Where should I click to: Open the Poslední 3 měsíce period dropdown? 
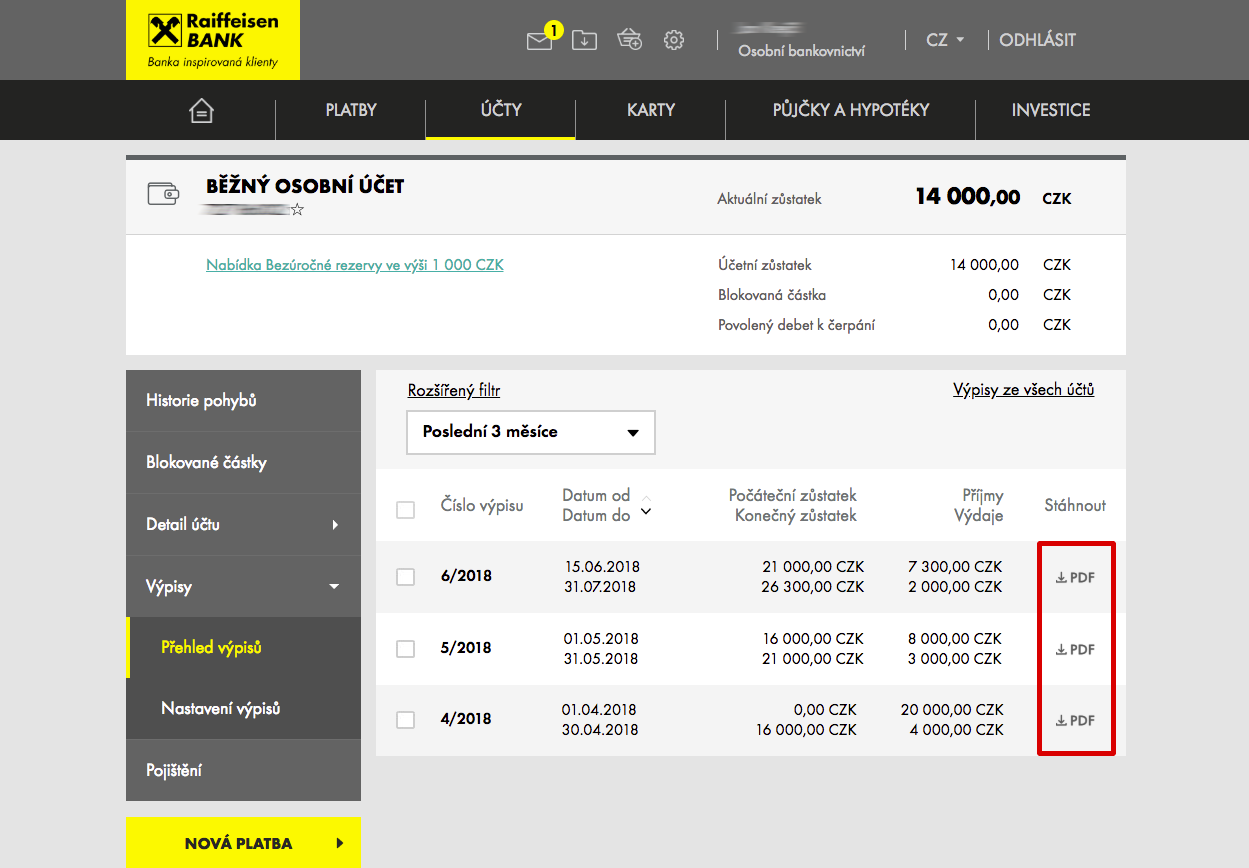(531, 432)
